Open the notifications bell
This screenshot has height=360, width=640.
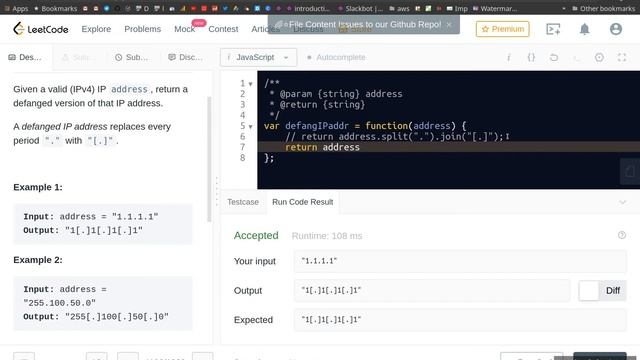point(584,29)
